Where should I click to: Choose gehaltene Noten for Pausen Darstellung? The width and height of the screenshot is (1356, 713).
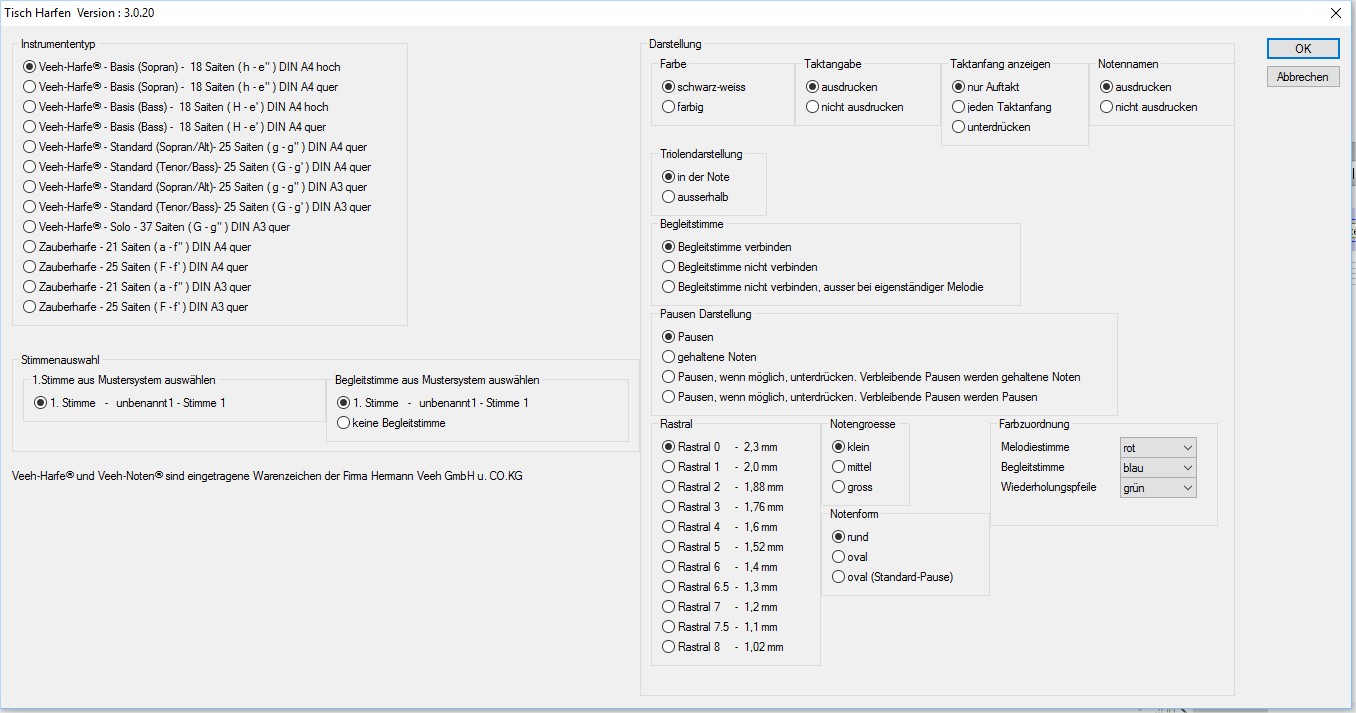669,357
